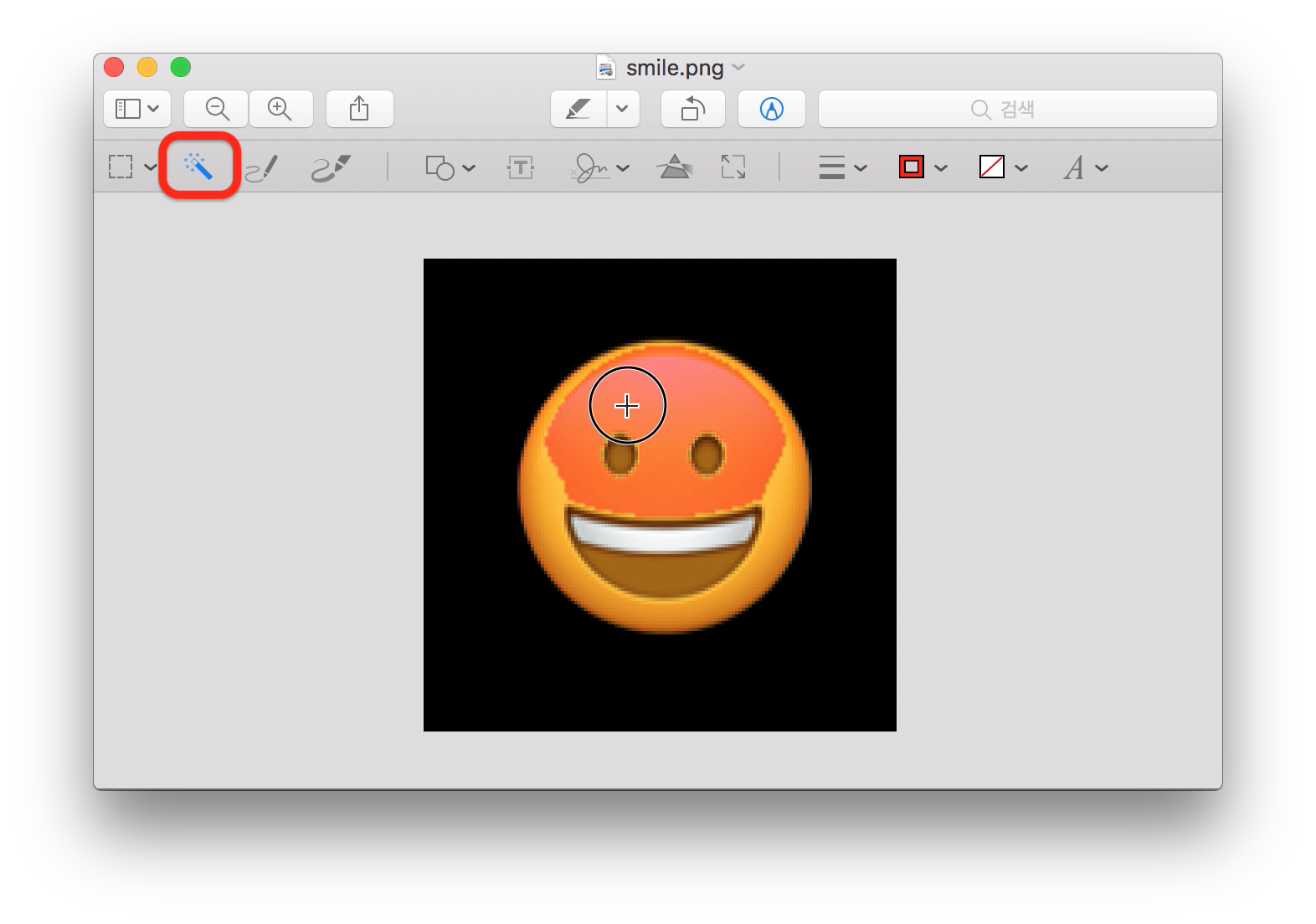Viewport: 1316px width, 924px height.
Task: Insert a text box with Text tool
Action: point(521,167)
